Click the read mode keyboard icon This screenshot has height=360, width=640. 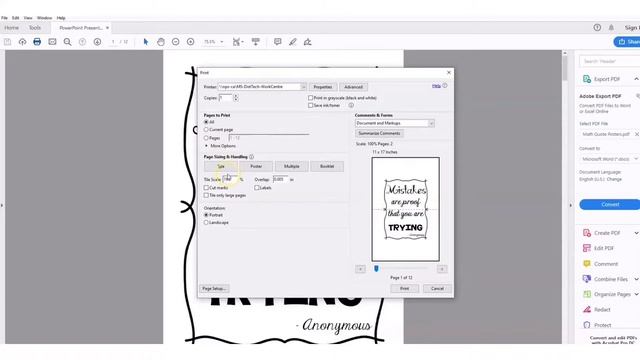(256, 42)
